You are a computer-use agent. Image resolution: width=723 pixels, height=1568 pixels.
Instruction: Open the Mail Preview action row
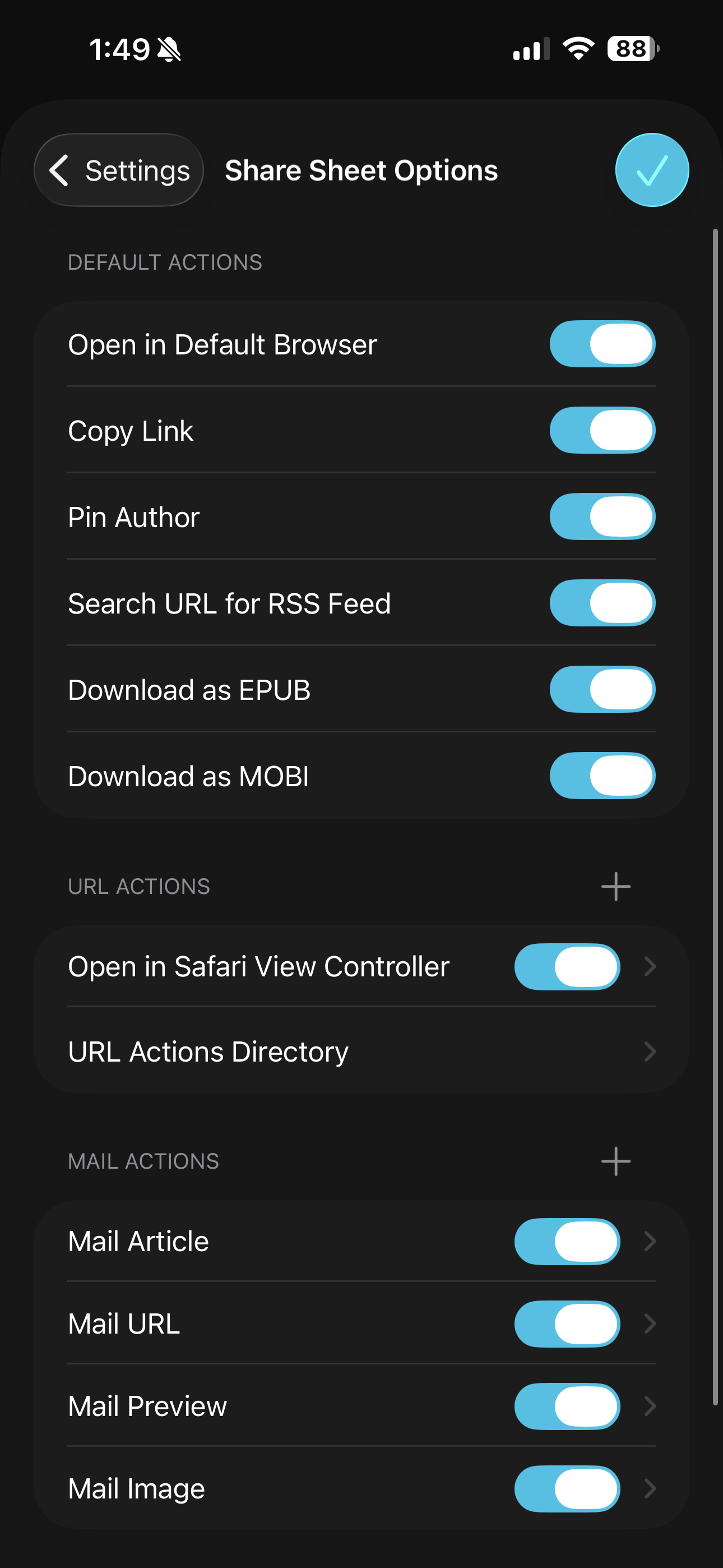click(x=274, y=1406)
